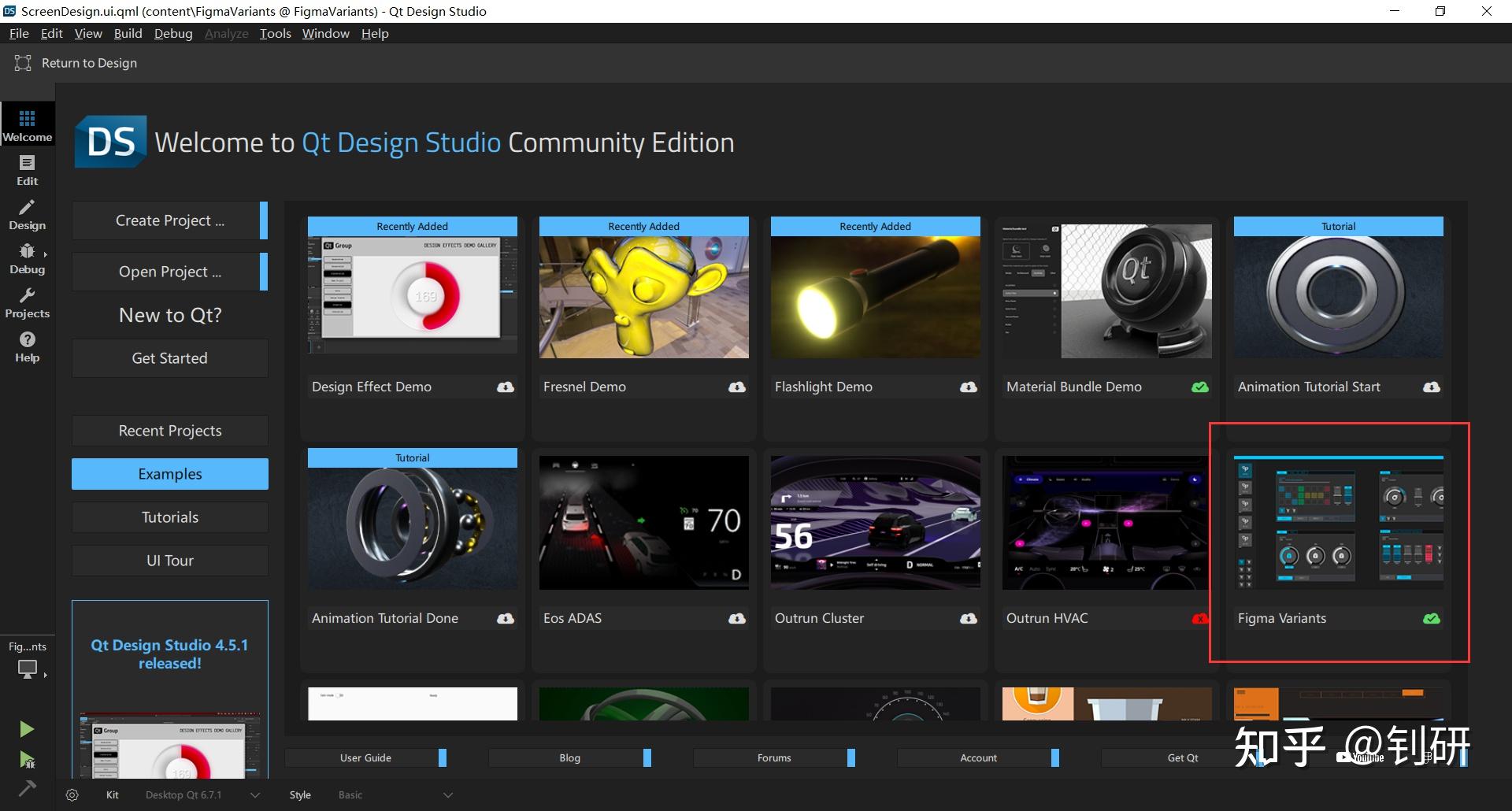
Task: Open the Style Basic dropdown
Action: (447, 795)
